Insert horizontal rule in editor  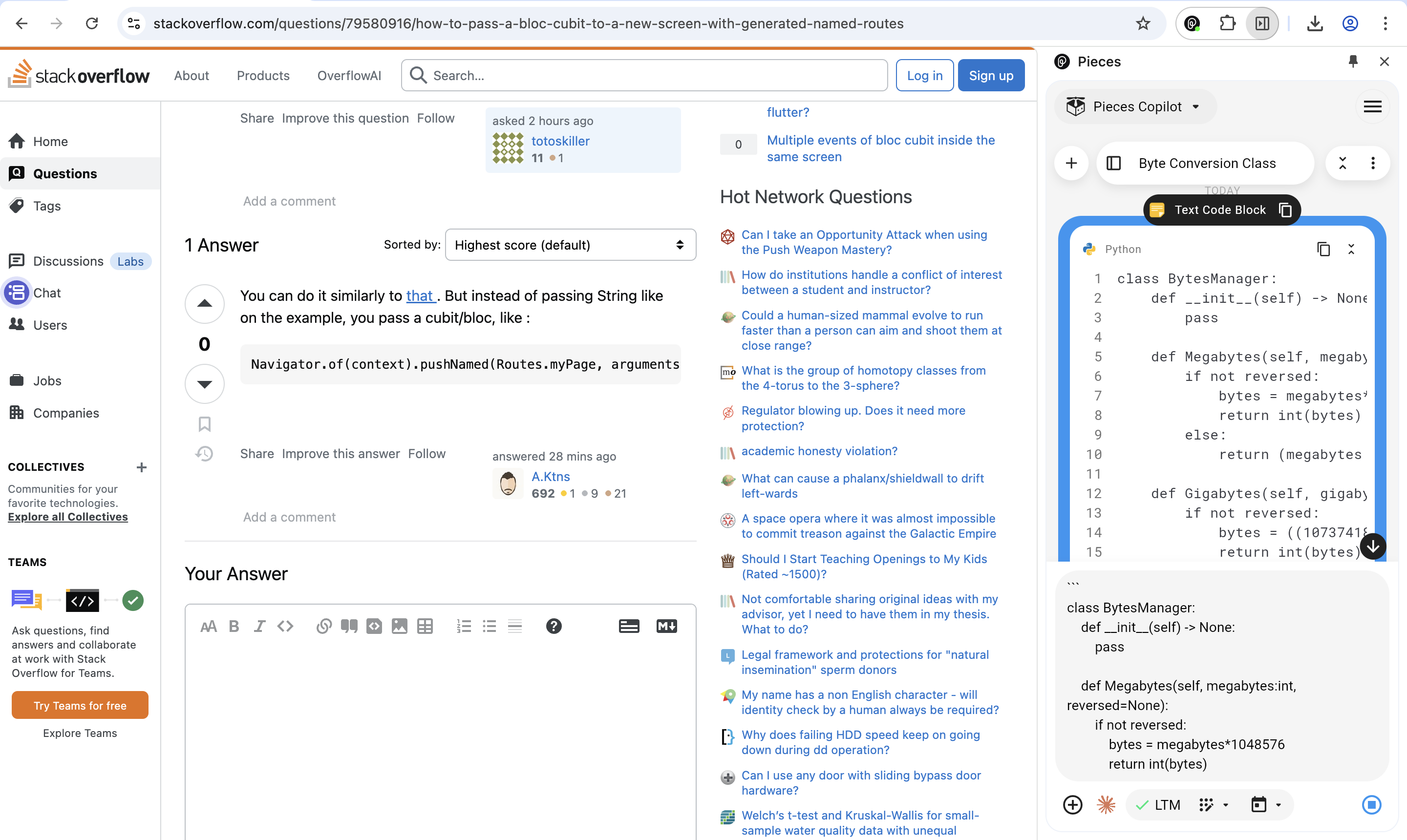click(514, 626)
